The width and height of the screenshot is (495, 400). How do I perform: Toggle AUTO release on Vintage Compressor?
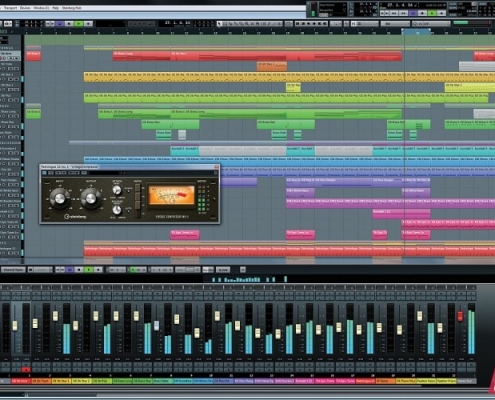(128, 211)
